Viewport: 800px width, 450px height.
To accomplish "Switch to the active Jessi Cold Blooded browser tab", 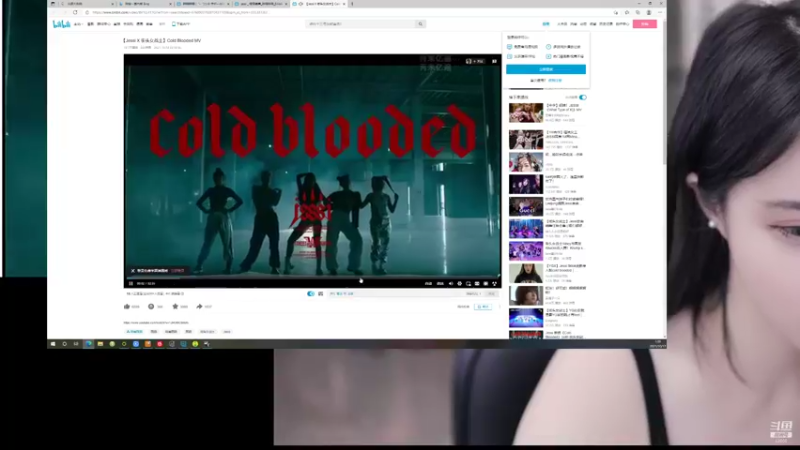I will (x=319, y=4).
